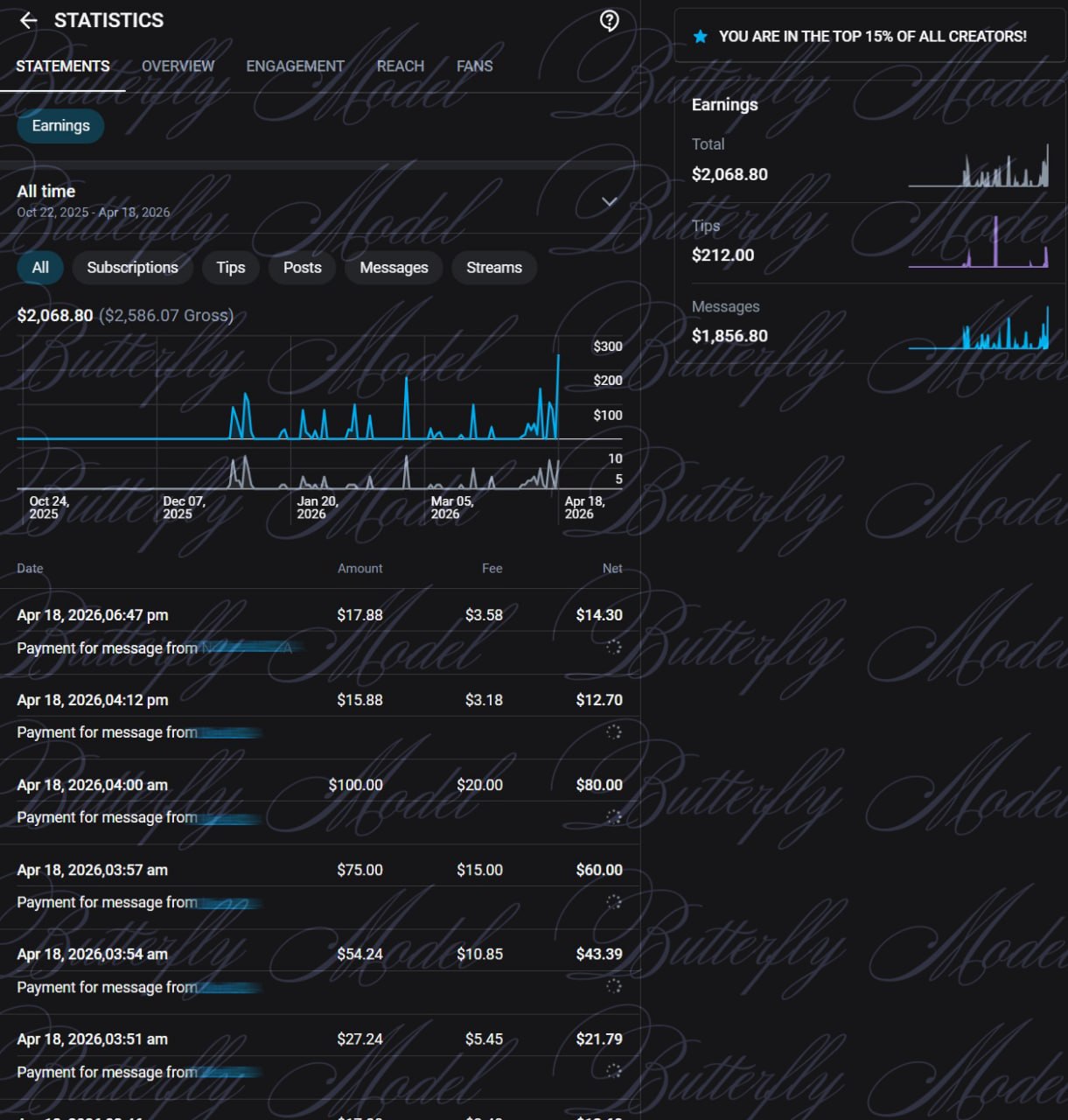
Task: Click pending status icon for $14.30 payment
Action: (x=614, y=647)
